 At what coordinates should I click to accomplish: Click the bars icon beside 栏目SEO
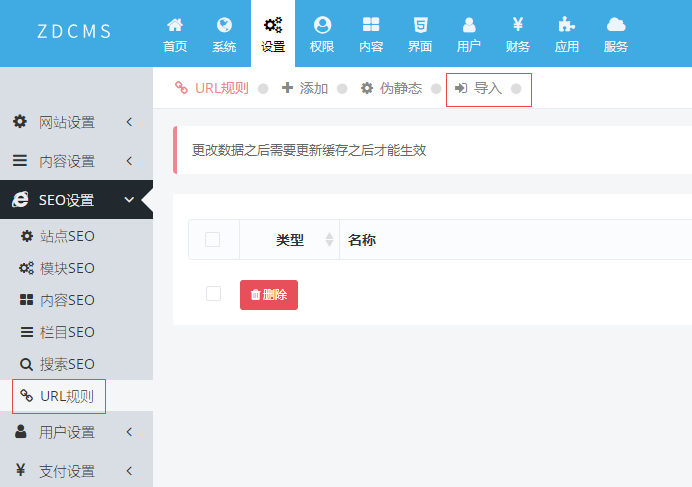(26, 332)
